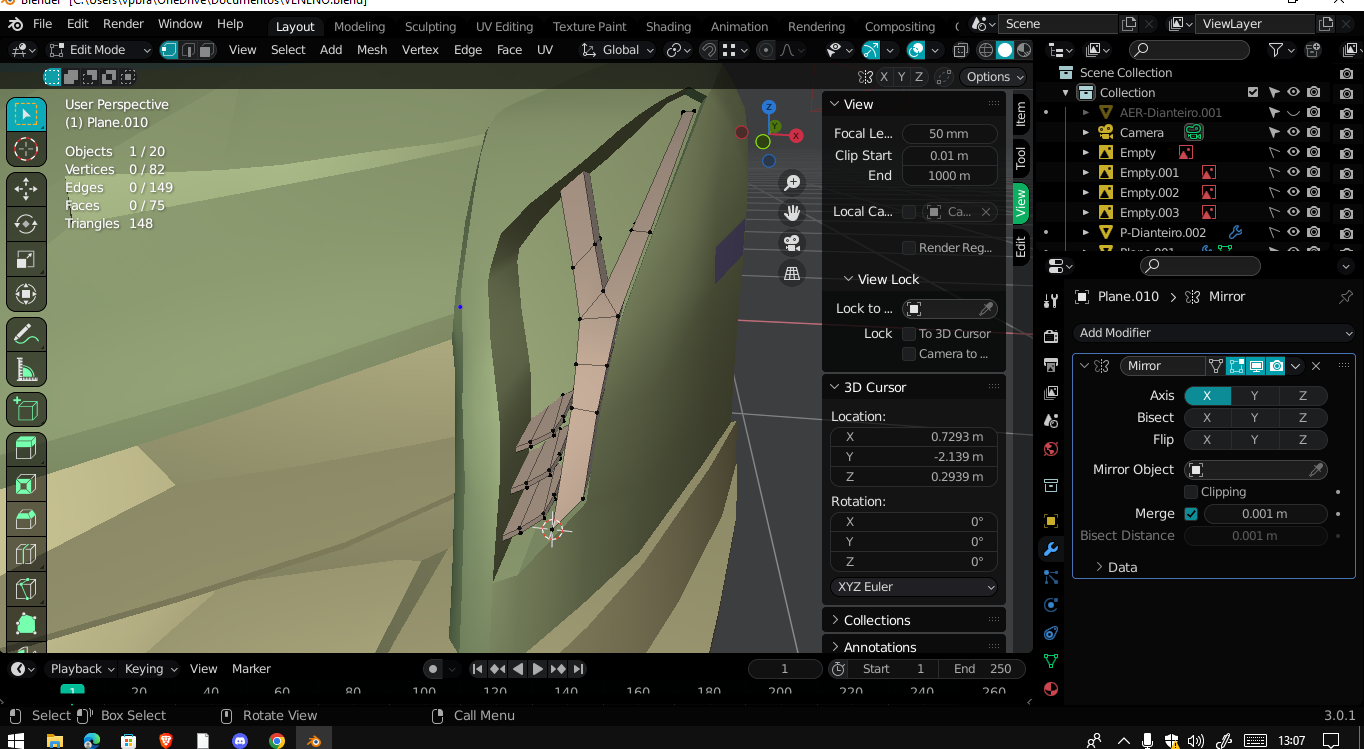Choose the Measure tool

tap(26, 369)
